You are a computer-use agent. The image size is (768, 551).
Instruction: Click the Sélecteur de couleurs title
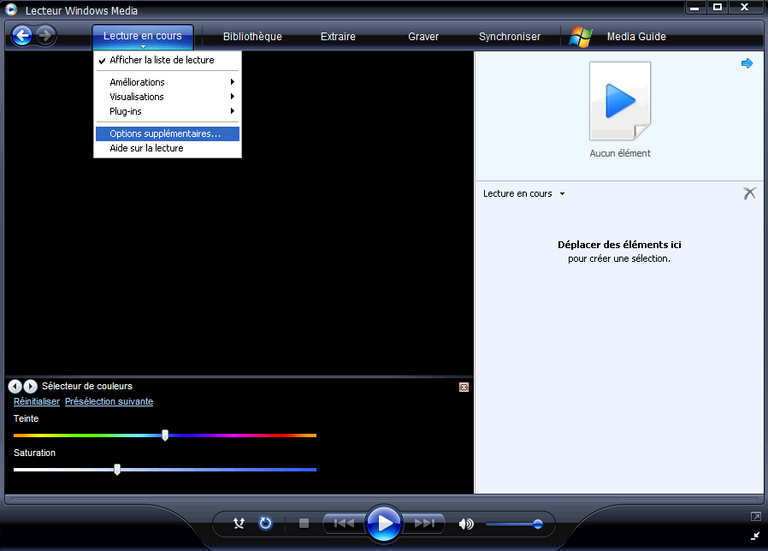87,386
